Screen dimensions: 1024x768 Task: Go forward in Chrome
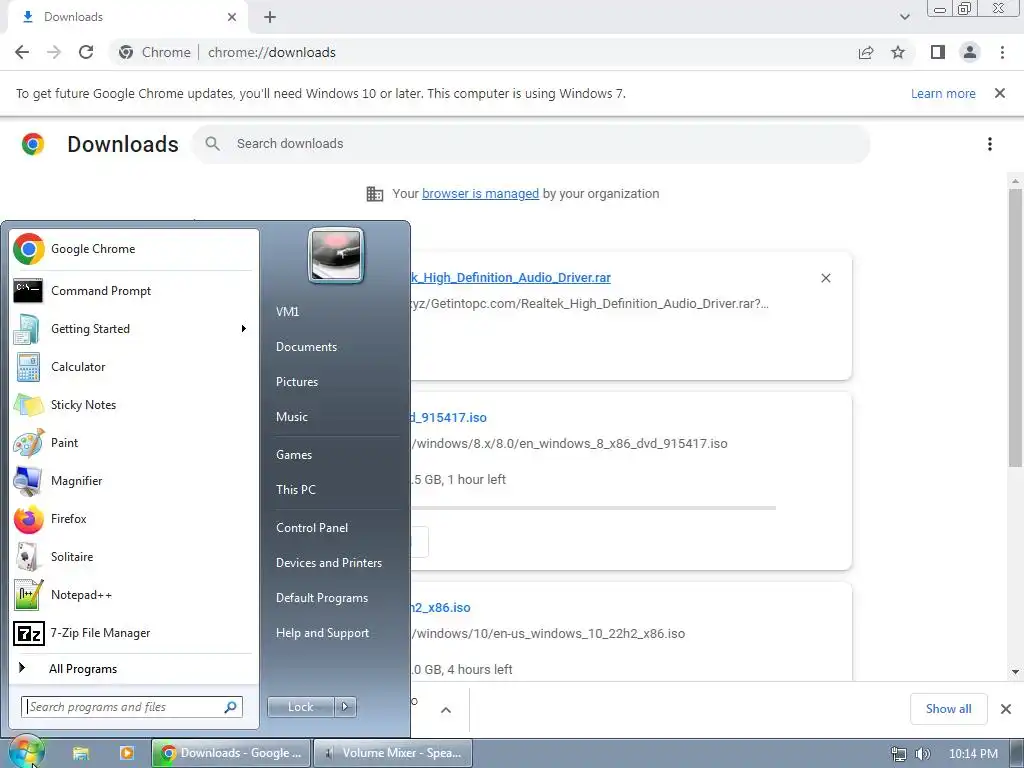pyautogui.click(x=54, y=52)
